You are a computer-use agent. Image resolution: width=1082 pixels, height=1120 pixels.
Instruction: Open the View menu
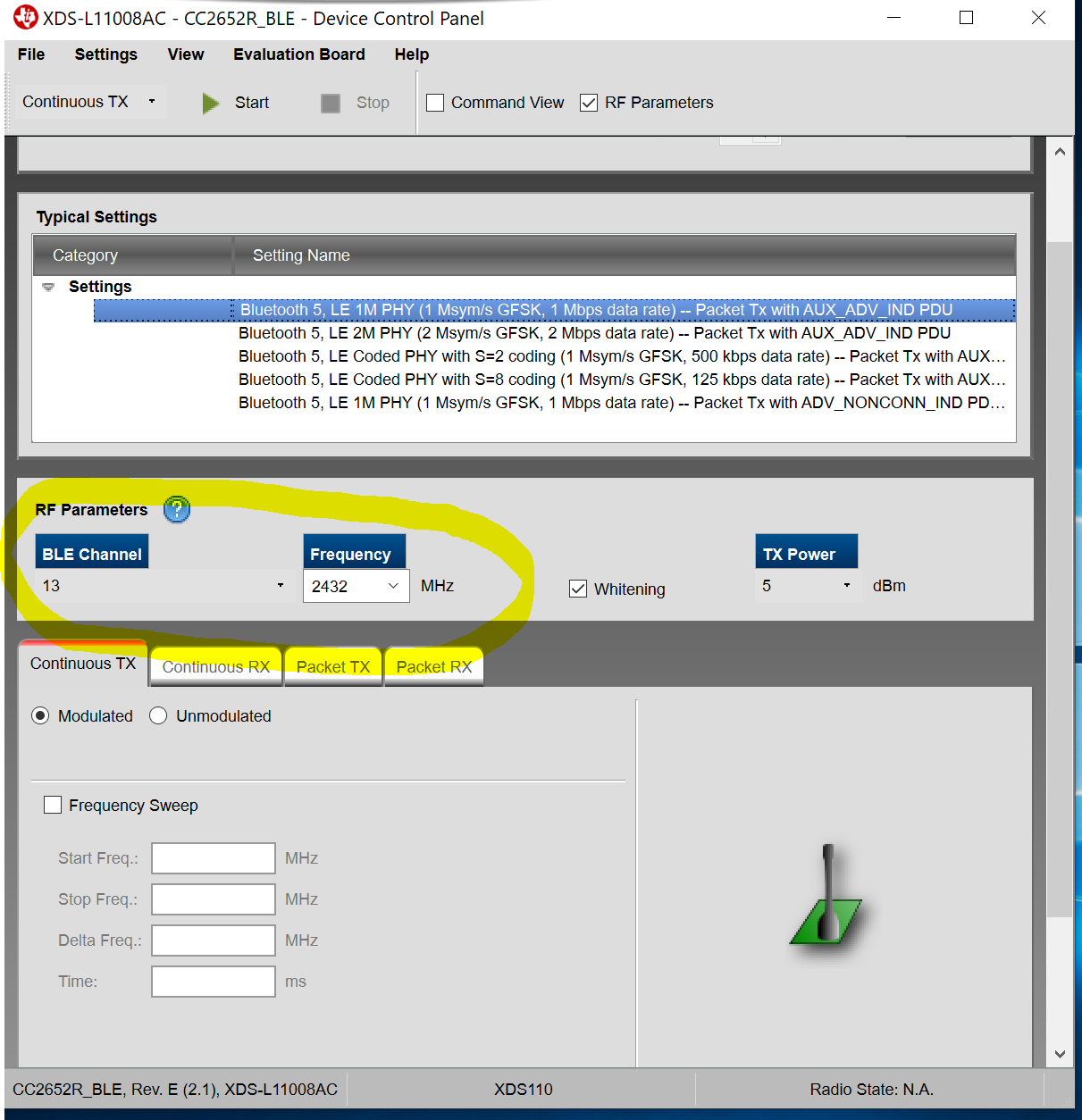(186, 54)
